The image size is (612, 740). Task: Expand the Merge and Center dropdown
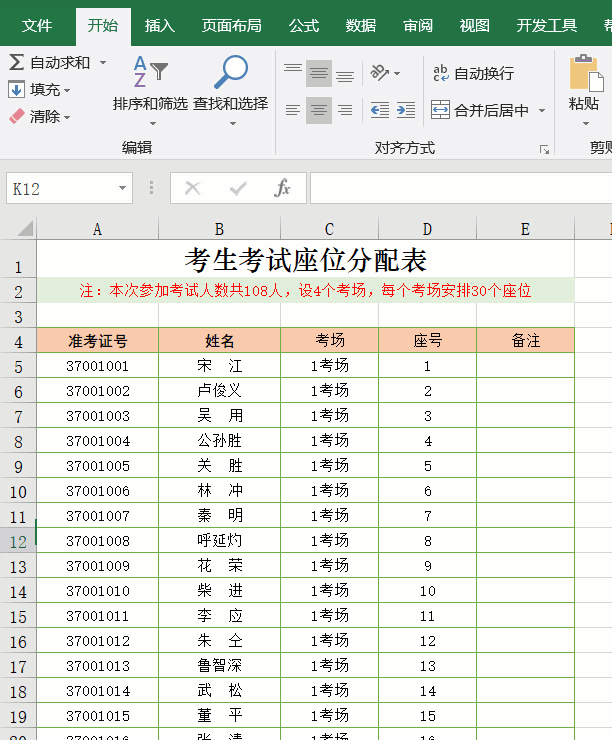[542, 110]
